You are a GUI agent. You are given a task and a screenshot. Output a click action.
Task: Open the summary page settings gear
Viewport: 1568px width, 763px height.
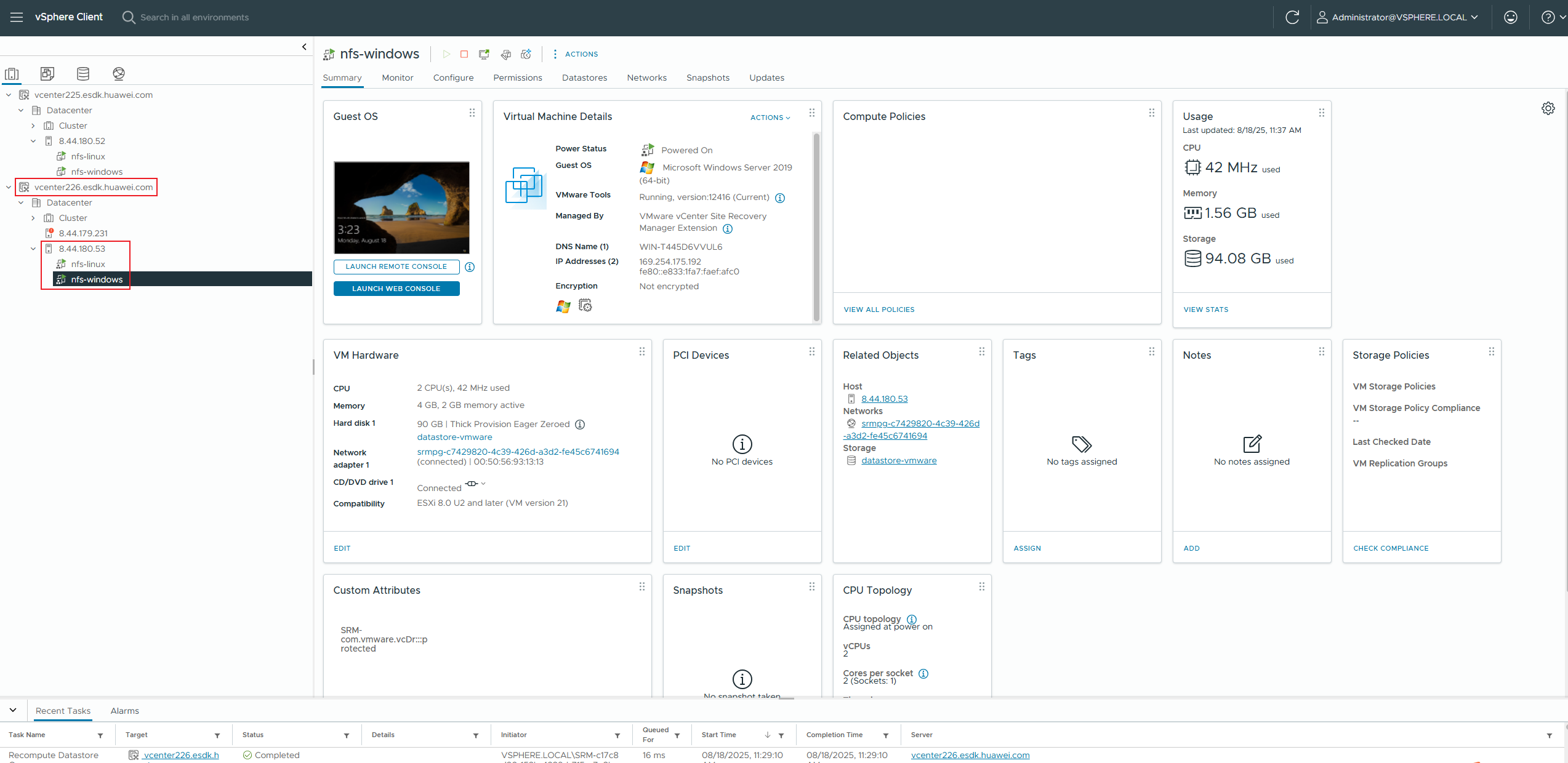point(1548,108)
